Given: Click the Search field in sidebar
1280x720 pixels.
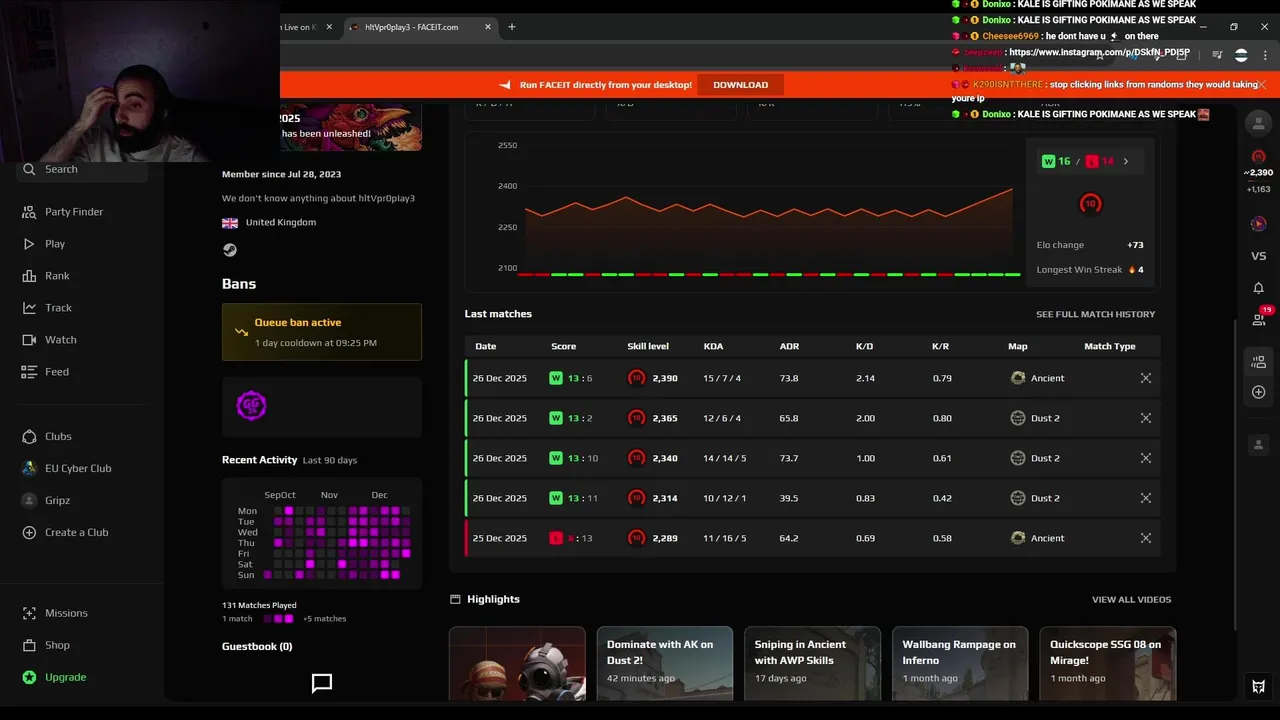Looking at the screenshot, I should (84, 169).
